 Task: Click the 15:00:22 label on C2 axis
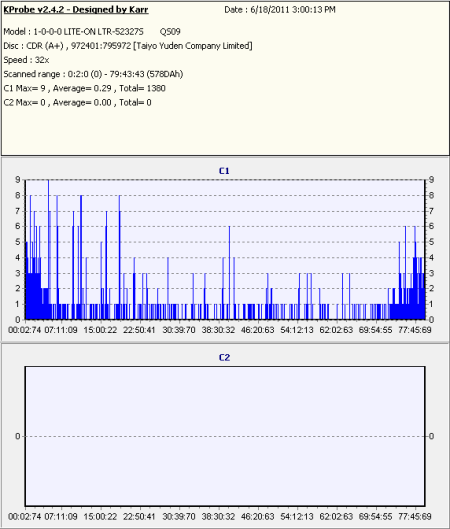click(x=100, y=517)
